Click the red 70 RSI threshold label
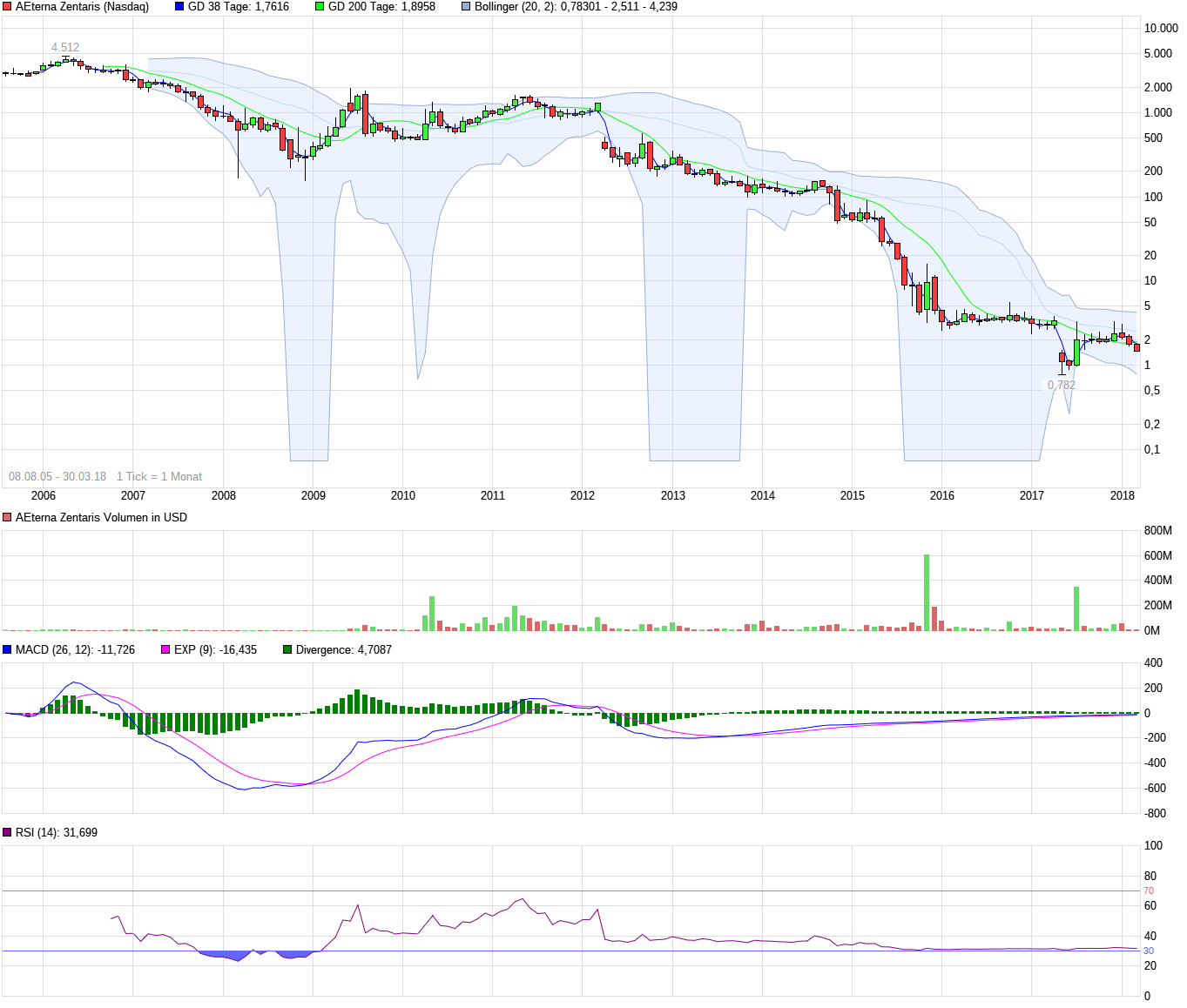 1149,890
